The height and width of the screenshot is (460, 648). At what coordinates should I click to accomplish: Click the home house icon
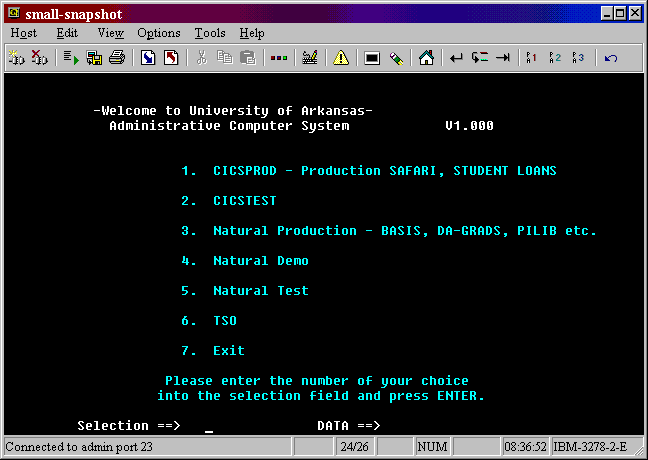(426, 57)
